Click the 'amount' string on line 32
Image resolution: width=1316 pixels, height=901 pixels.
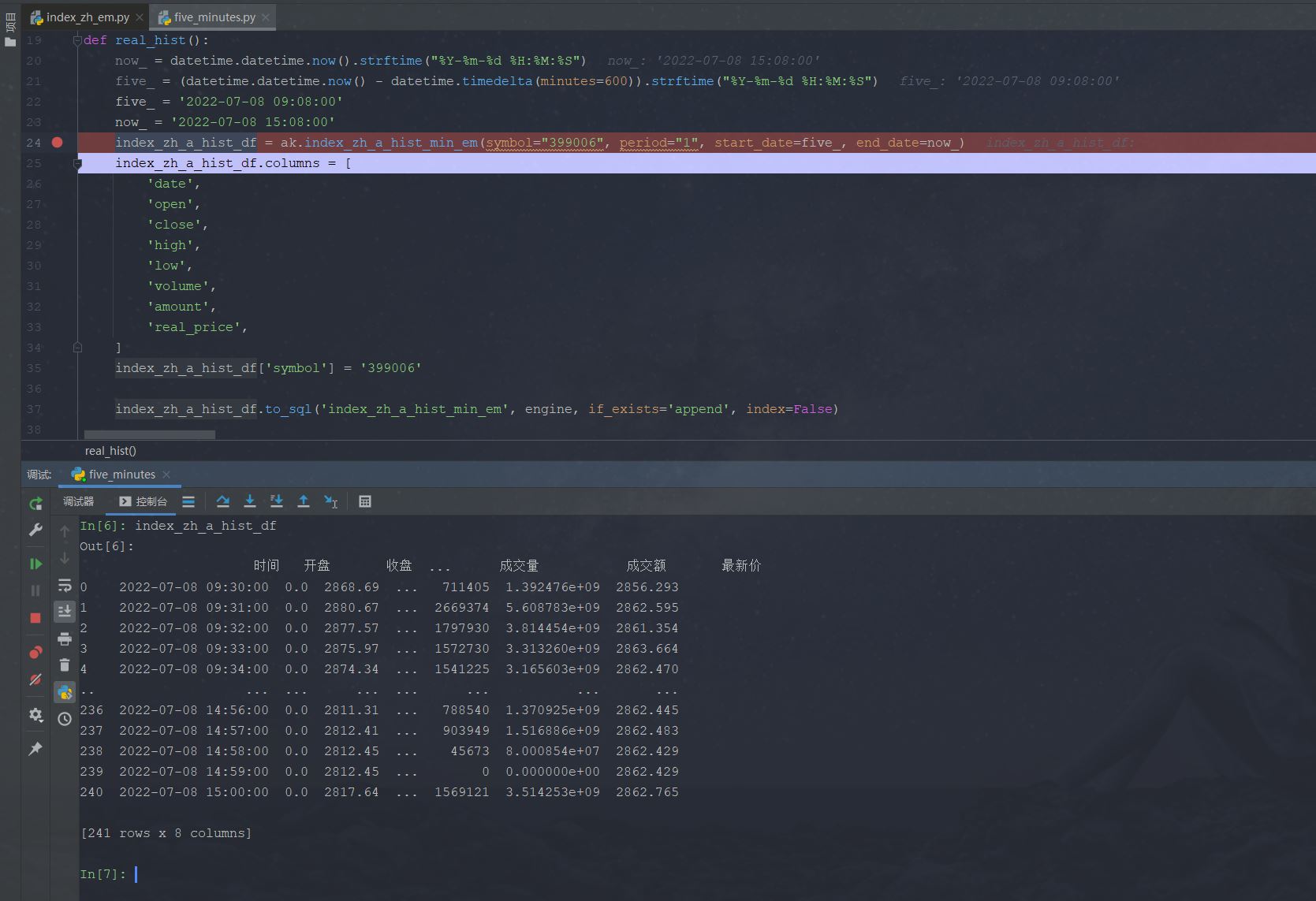coord(178,307)
